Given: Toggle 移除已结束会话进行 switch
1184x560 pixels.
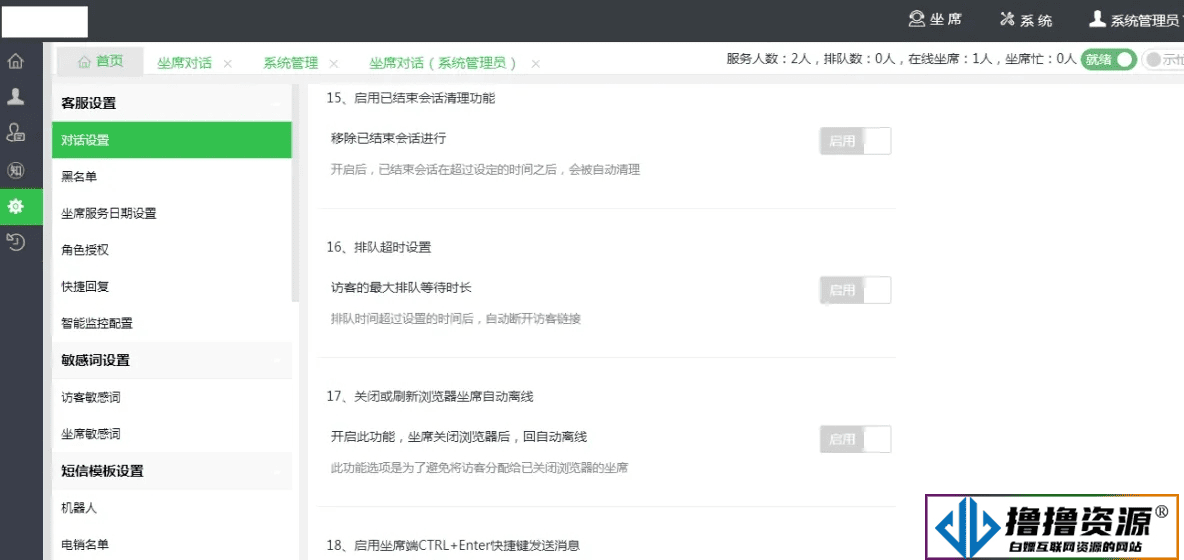Looking at the screenshot, I should (856, 140).
